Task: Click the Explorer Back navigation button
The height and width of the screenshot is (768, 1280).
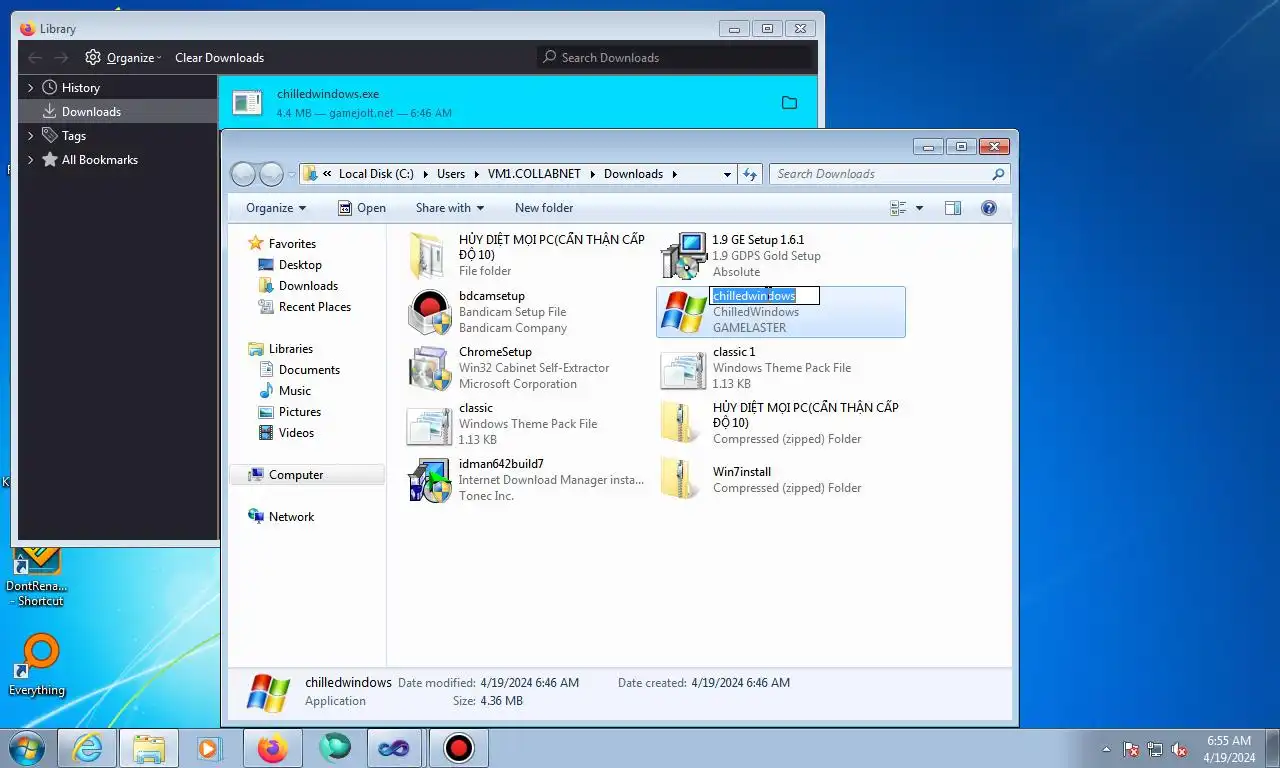Action: (x=243, y=174)
